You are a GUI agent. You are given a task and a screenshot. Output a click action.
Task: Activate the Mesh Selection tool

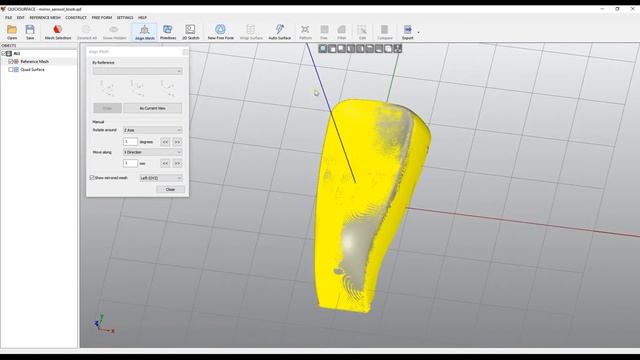[58, 32]
